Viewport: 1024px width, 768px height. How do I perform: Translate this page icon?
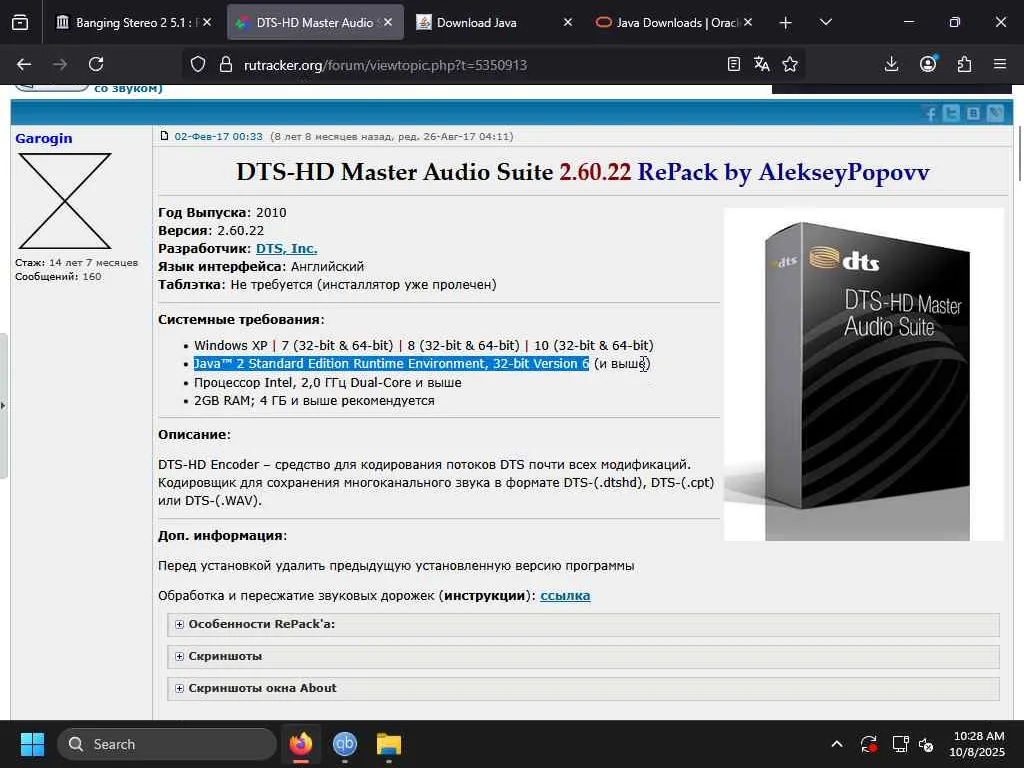tap(761, 64)
